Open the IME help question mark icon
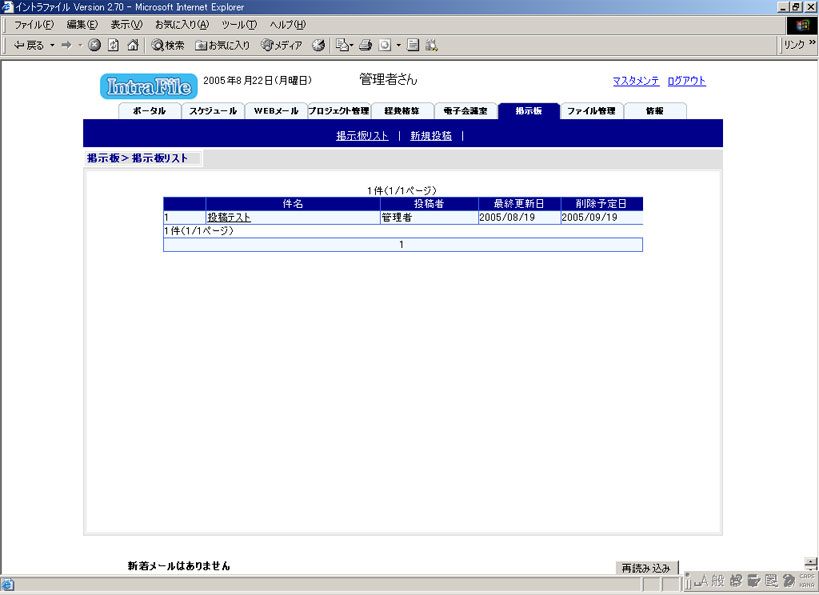The height and width of the screenshot is (595, 819). pos(789,580)
